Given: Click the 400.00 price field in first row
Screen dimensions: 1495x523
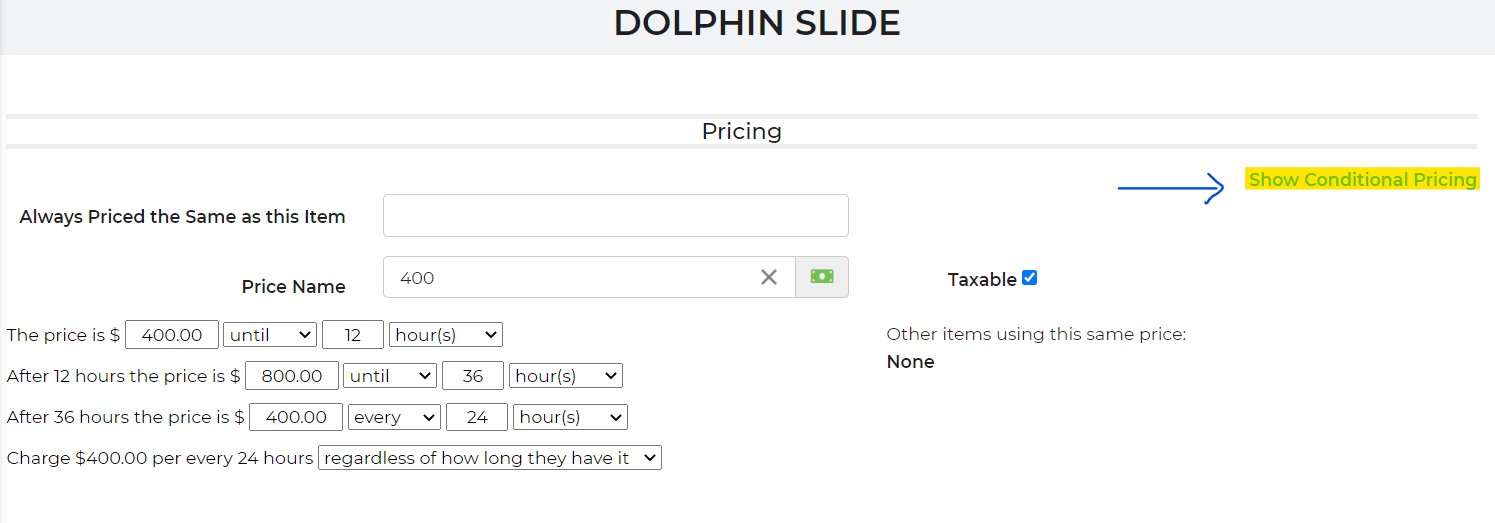Looking at the screenshot, I should [172, 335].
